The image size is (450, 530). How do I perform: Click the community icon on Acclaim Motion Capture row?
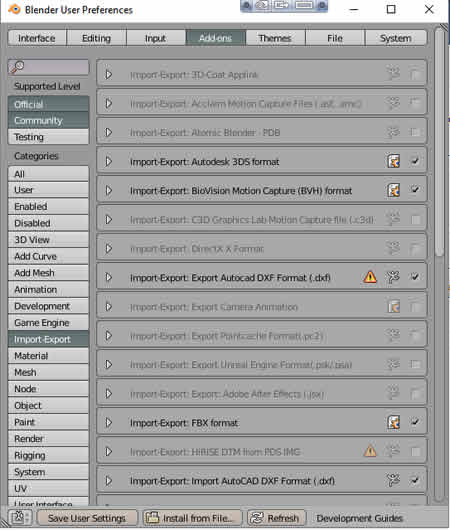click(393, 103)
